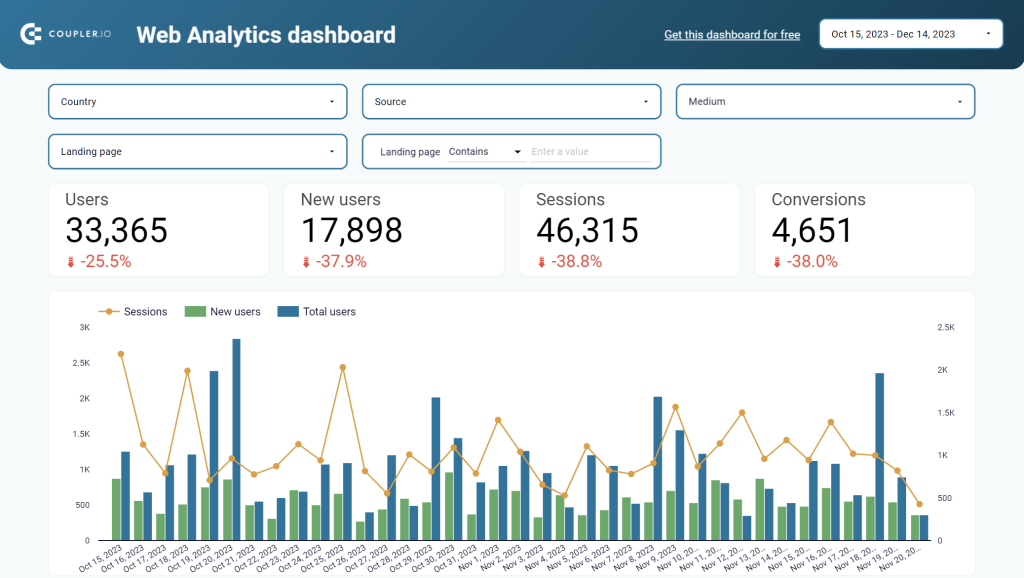Screen dimensions: 1024x578
Task: Click the caret icon on the Landing page filter
Action: [x=333, y=151]
